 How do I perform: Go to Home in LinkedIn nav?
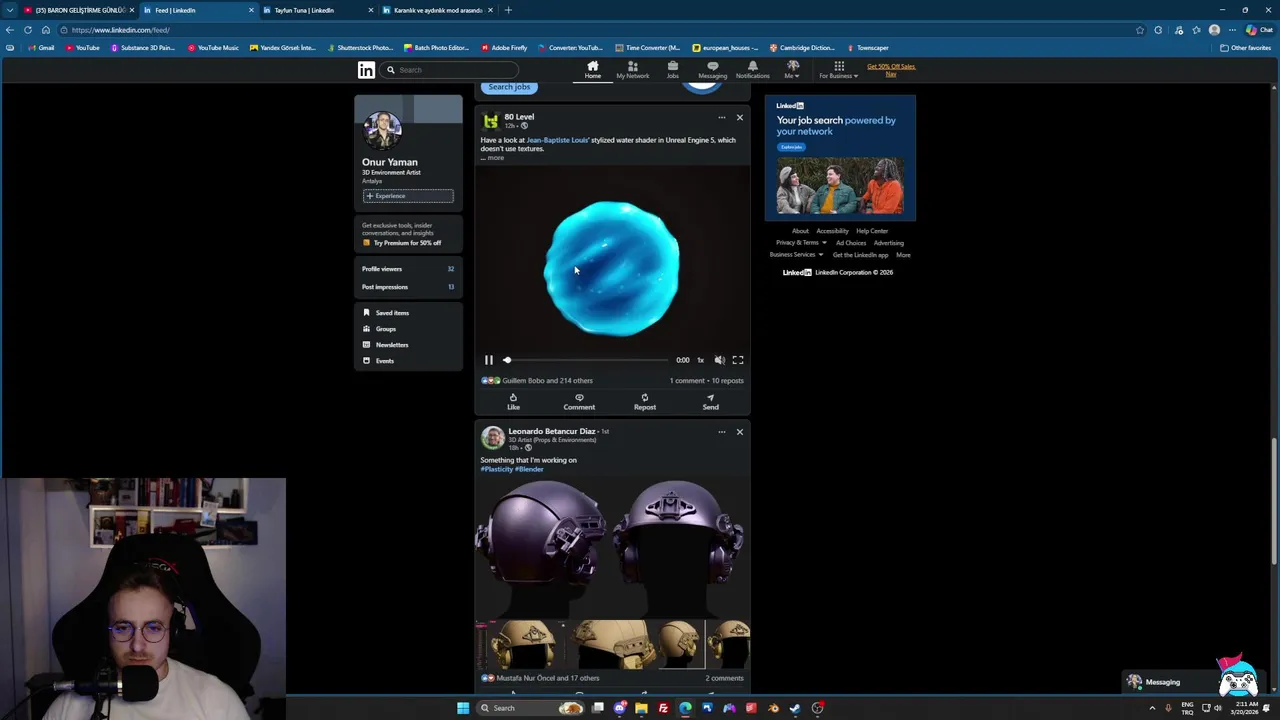tap(593, 70)
